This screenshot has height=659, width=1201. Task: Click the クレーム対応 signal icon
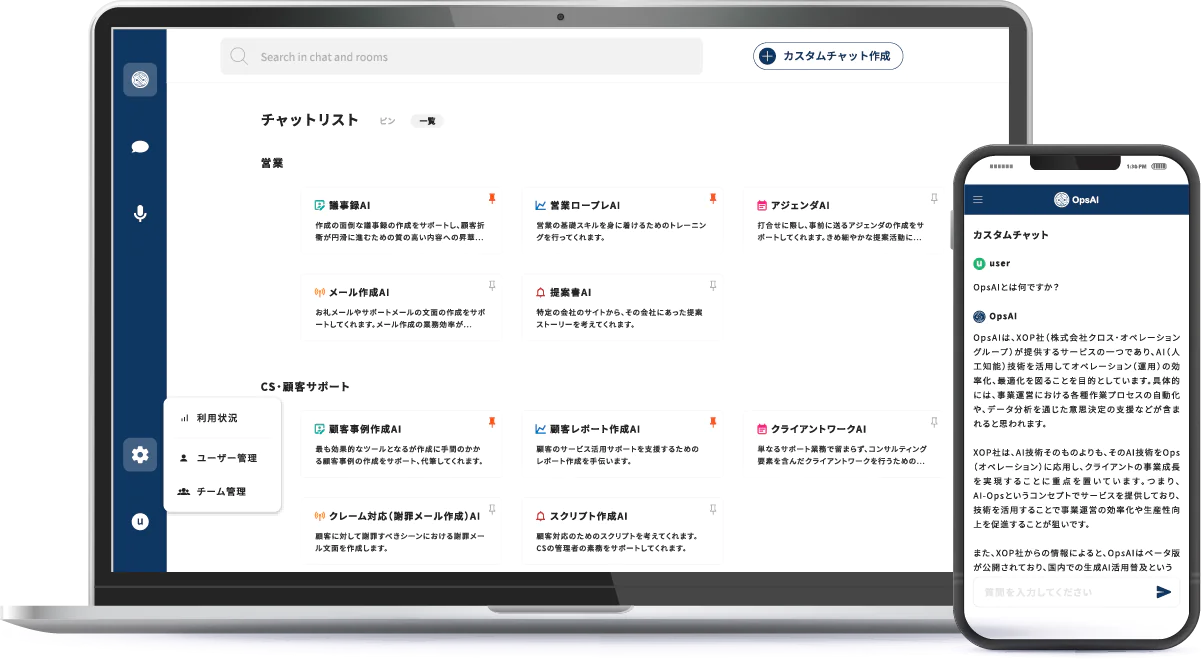coord(320,516)
